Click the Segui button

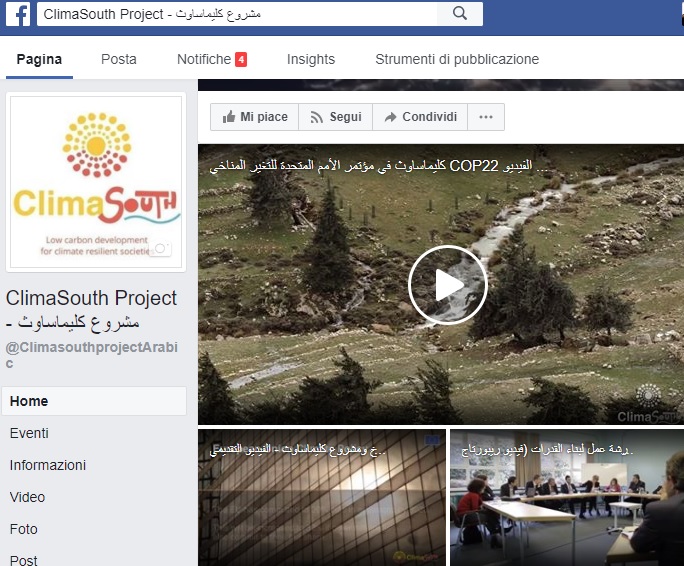335,117
